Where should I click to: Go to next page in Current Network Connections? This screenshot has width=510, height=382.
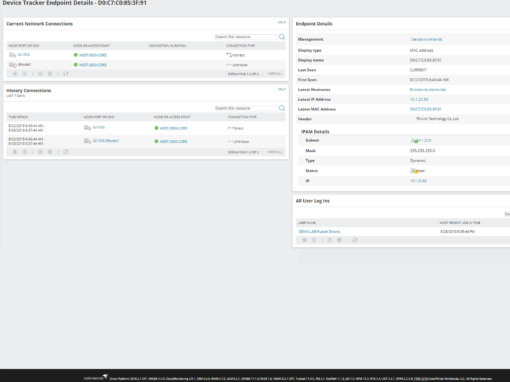click(x=40, y=74)
